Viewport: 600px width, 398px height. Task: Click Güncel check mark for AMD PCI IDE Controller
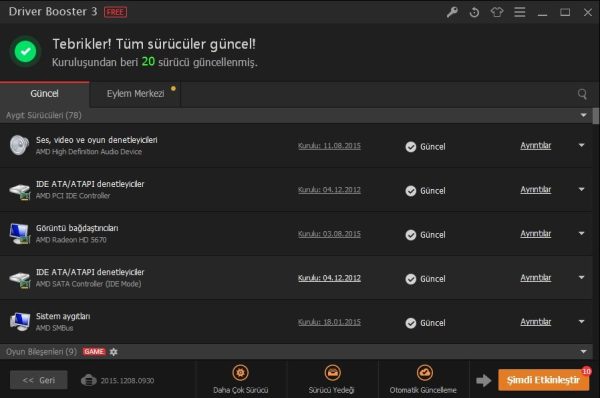click(x=411, y=191)
